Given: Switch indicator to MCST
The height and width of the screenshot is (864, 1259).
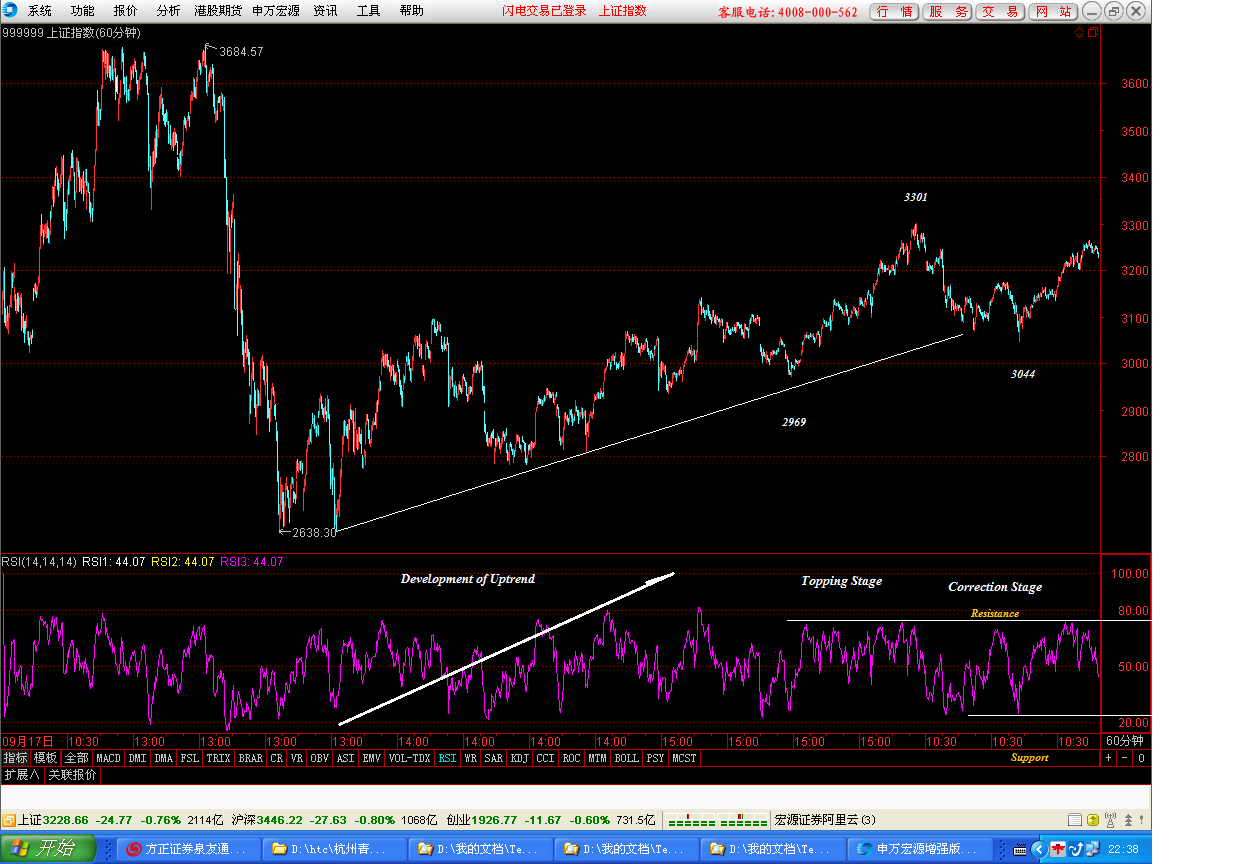Looking at the screenshot, I should click(x=684, y=758).
